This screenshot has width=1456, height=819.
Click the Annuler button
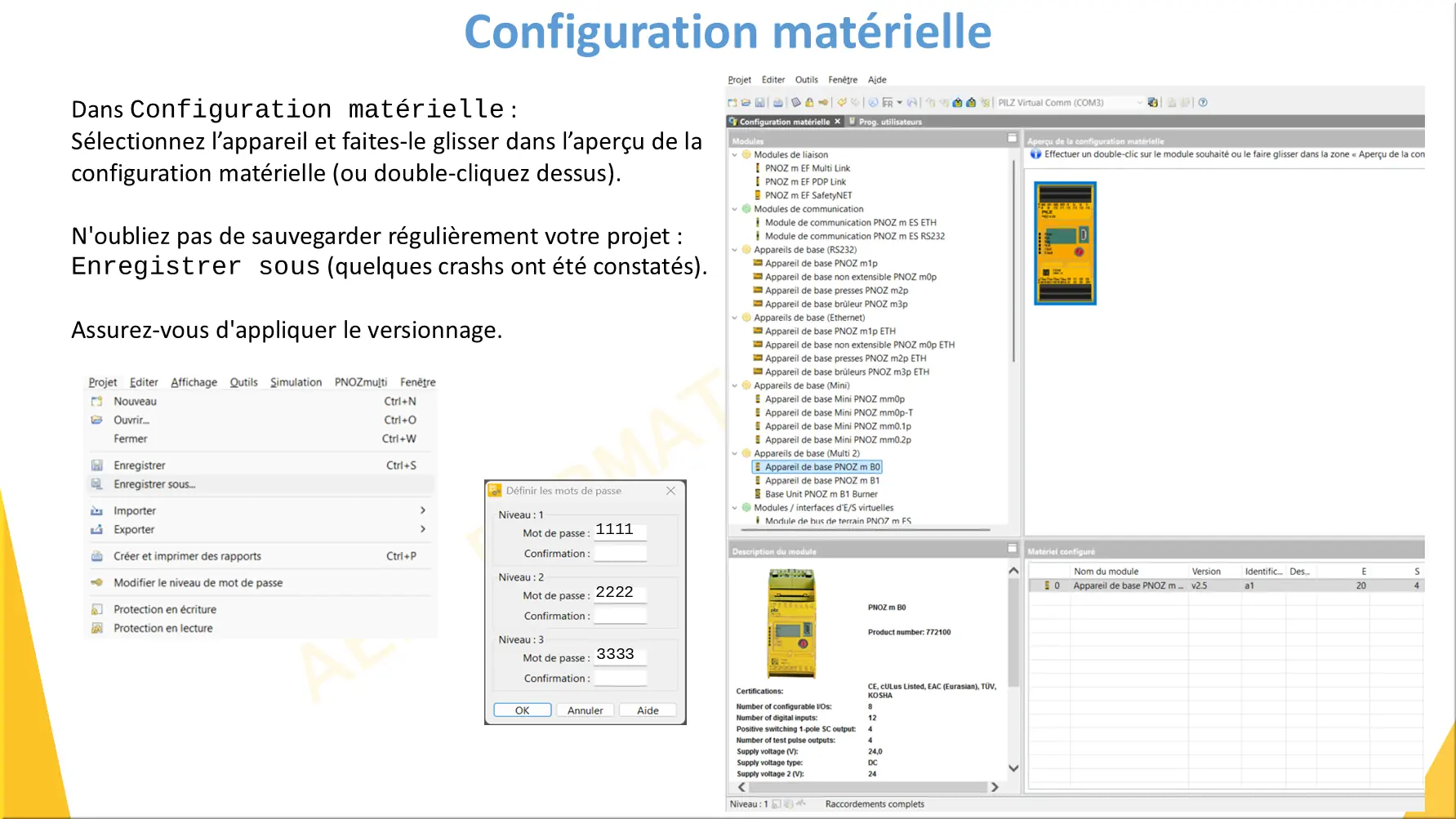[586, 710]
